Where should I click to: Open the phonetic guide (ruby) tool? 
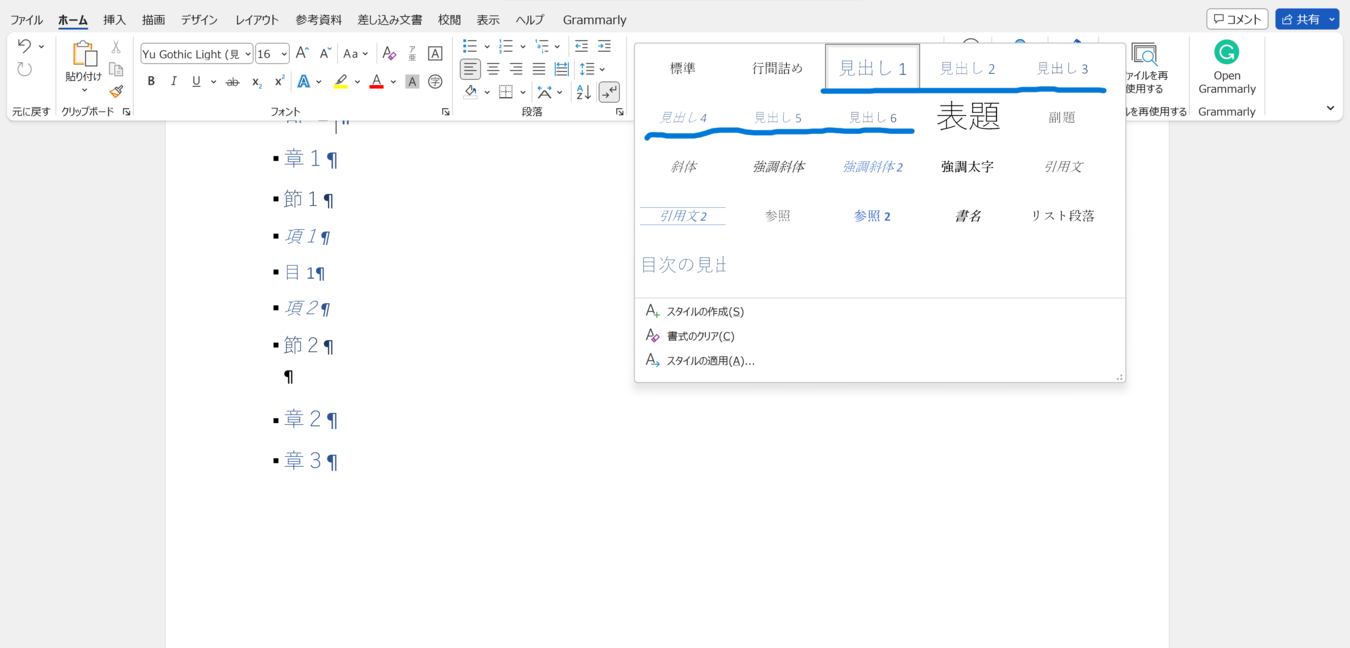click(x=412, y=54)
